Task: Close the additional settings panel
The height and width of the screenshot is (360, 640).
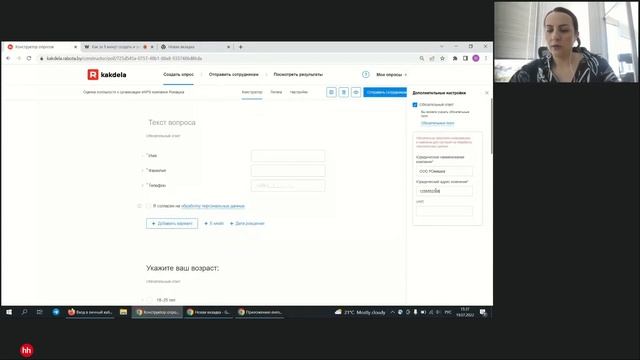Action: point(487,93)
